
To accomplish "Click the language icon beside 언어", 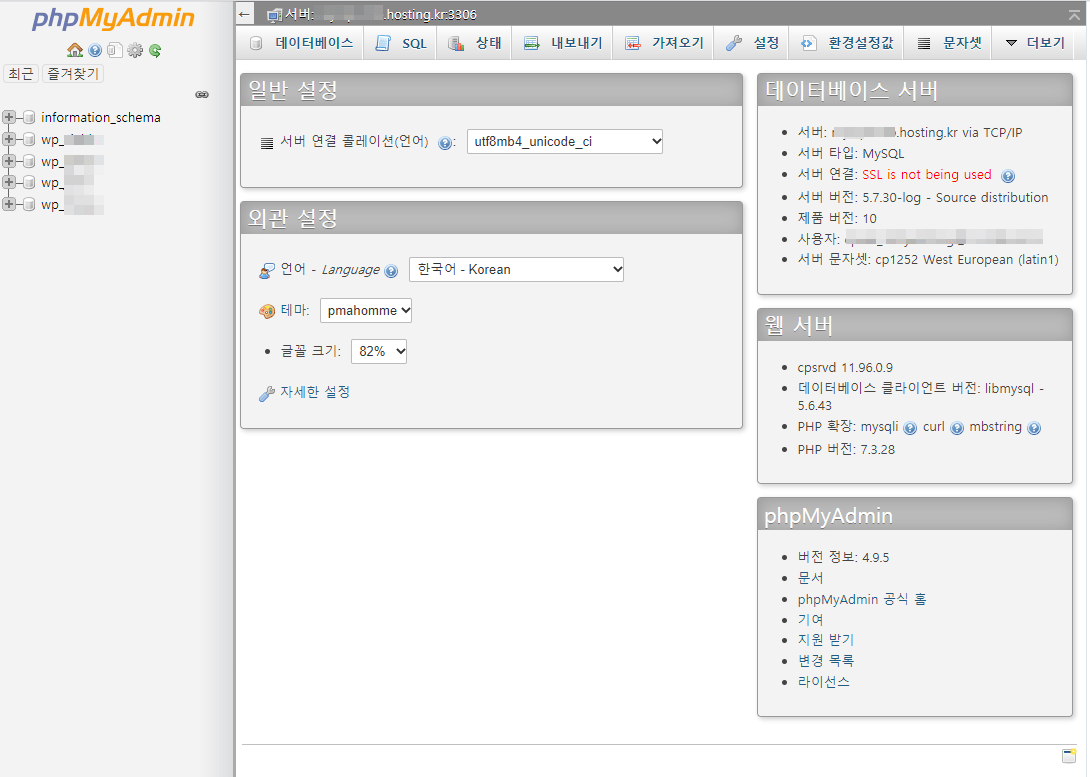I will [x=267, y=270].
